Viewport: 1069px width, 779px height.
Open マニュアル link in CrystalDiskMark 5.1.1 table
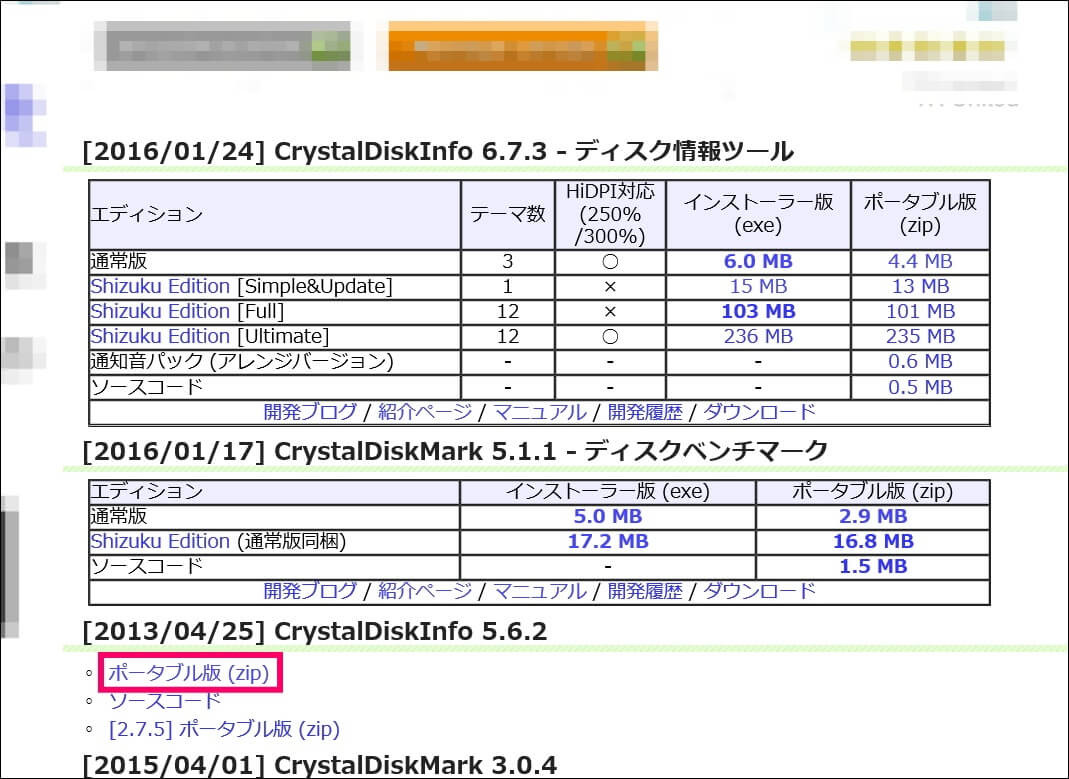tap(539, 591)
